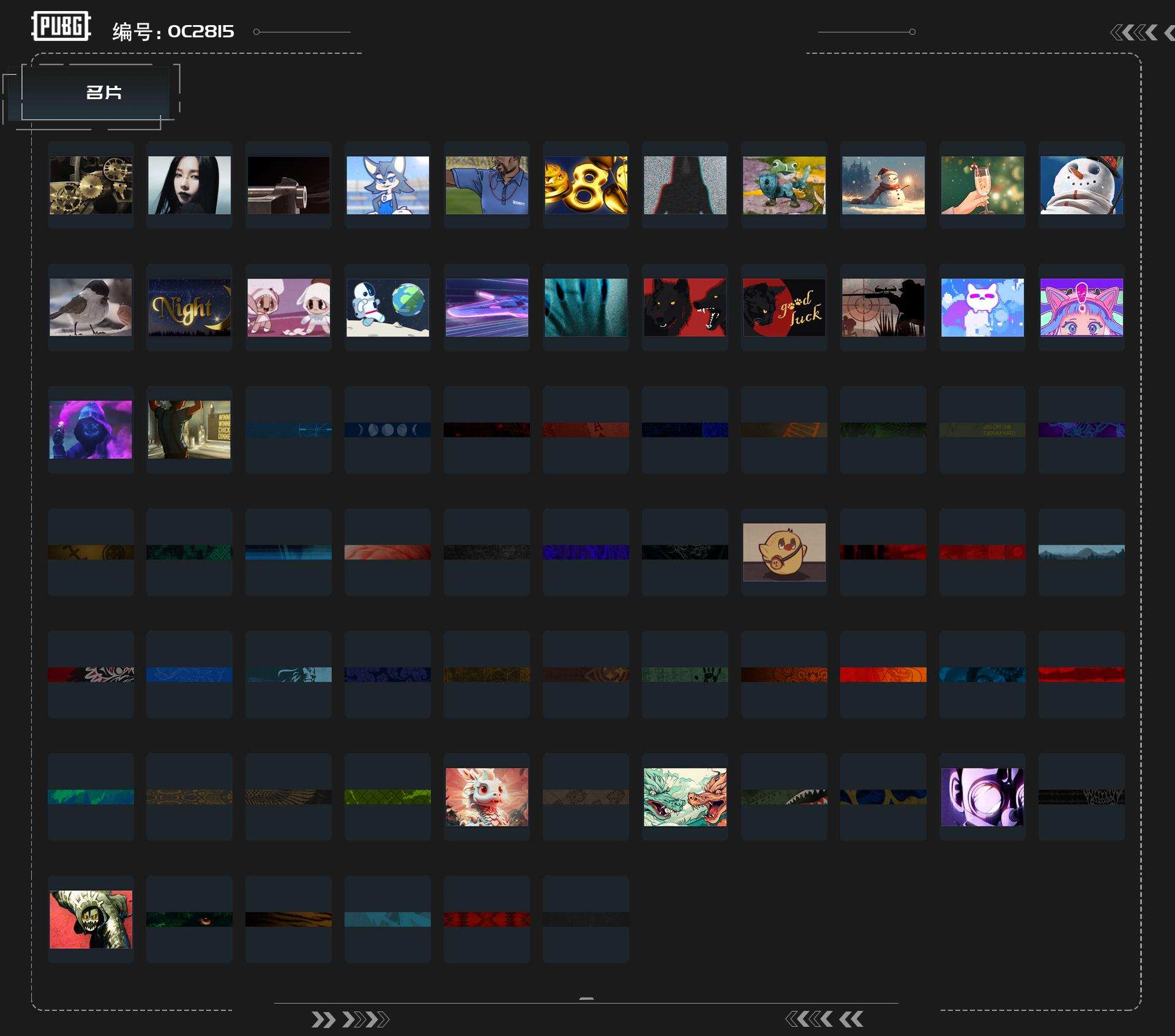Select the Night text name card

click(x=189, y=307)
